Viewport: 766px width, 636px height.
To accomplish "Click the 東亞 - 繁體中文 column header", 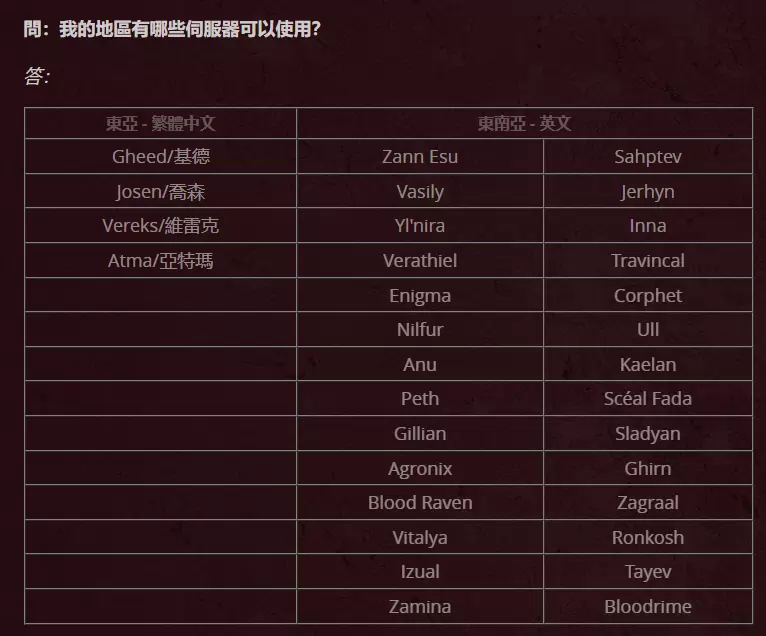I will 161,123.
